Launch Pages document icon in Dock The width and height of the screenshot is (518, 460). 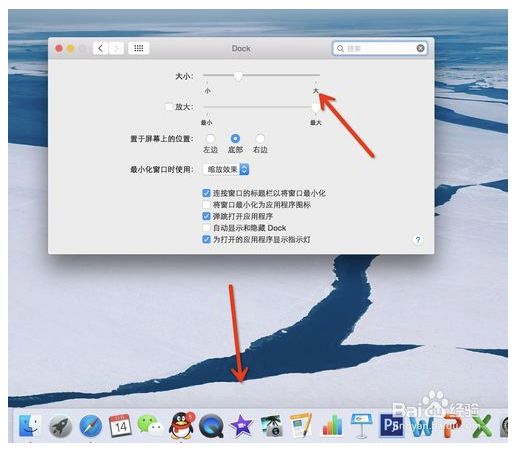(x=301, y=425)
